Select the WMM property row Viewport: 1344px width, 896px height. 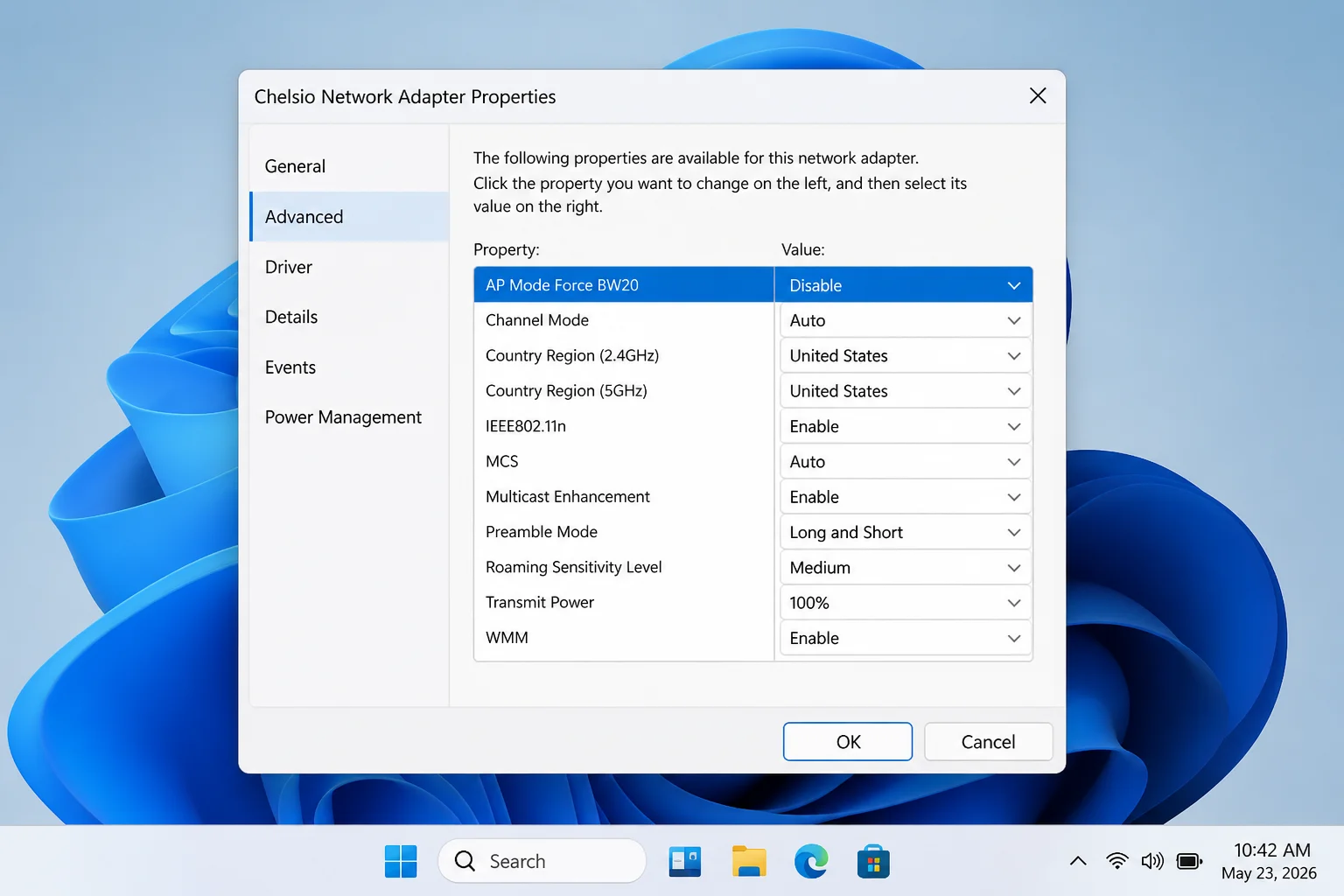[624, 638]
